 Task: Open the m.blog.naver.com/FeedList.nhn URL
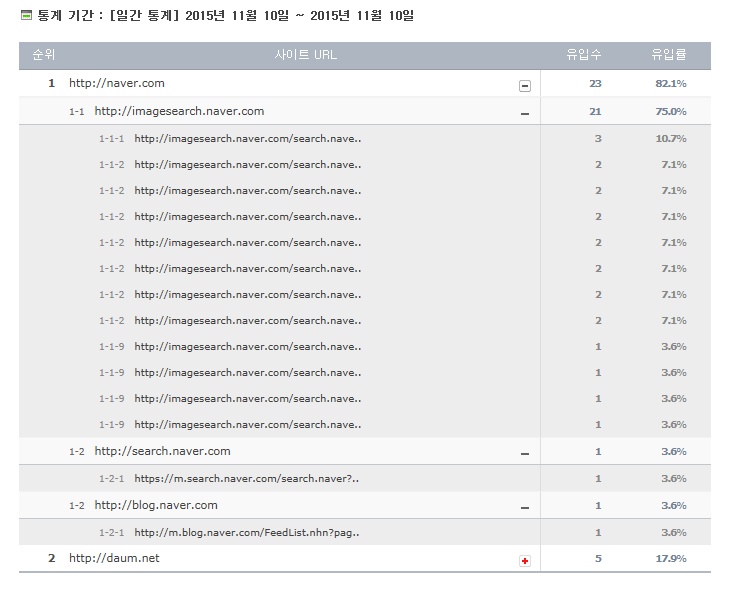coord(247,533)
